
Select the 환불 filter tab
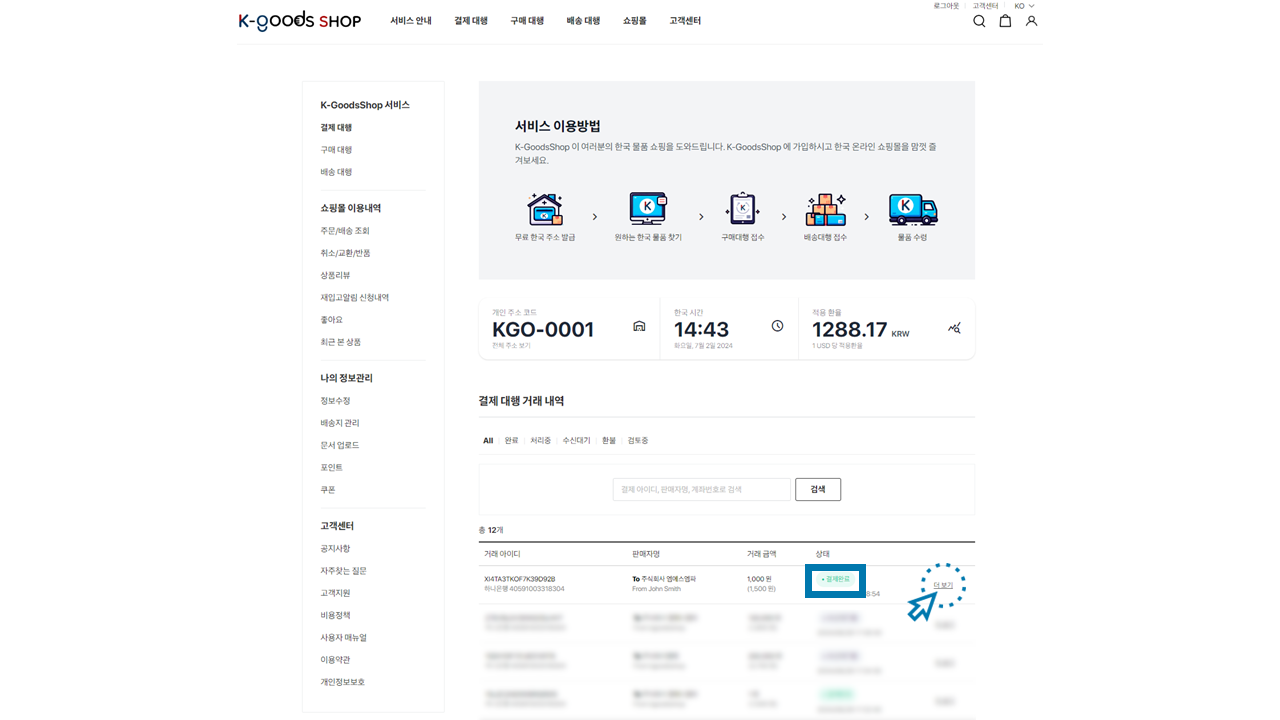609,441
